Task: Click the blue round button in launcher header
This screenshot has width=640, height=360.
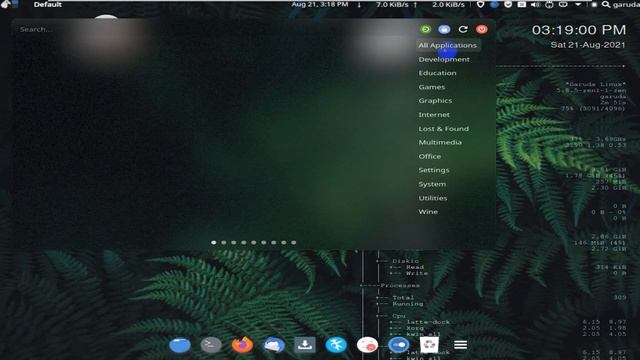Action: pos(444,29)
